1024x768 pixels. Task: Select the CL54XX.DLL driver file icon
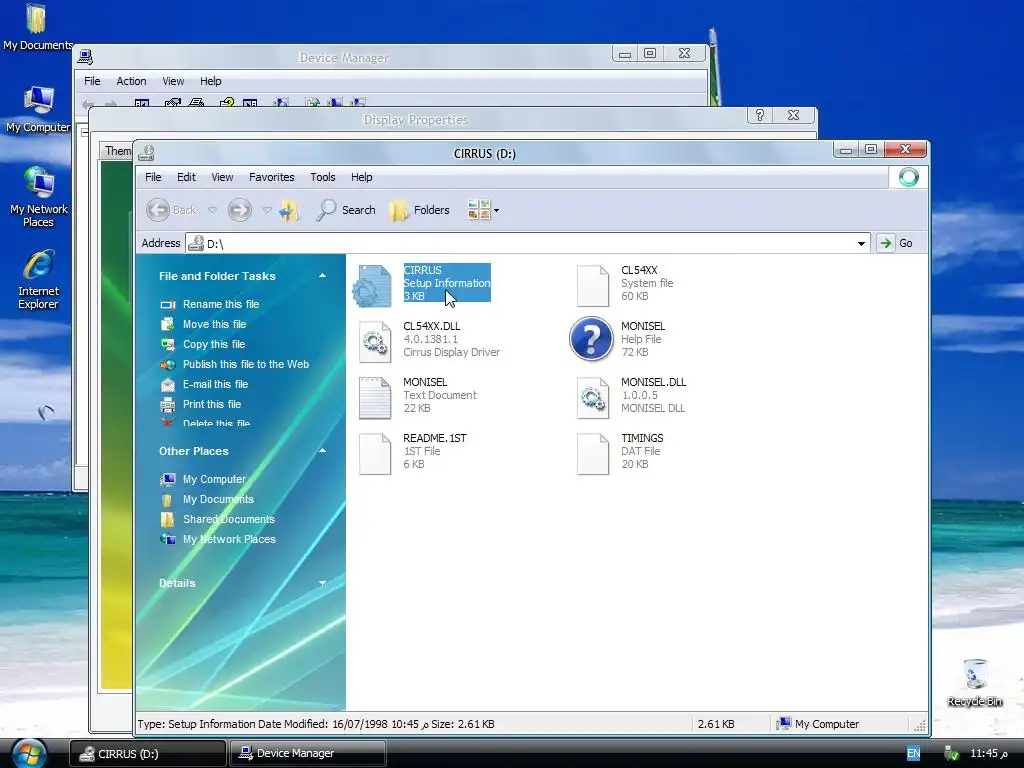(x=375, y=341)
